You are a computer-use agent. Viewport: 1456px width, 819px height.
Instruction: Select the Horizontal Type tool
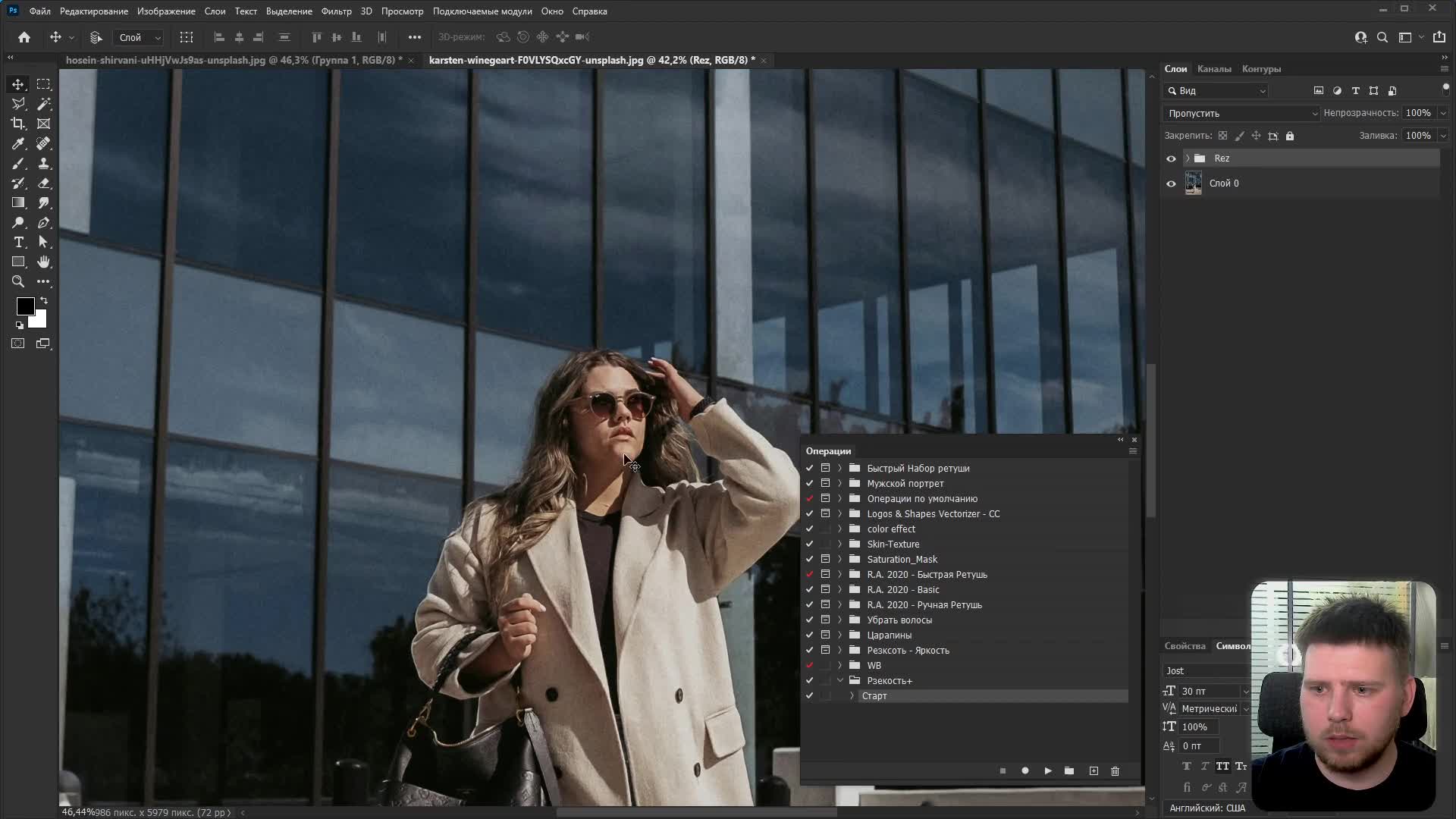click(18, 242)
